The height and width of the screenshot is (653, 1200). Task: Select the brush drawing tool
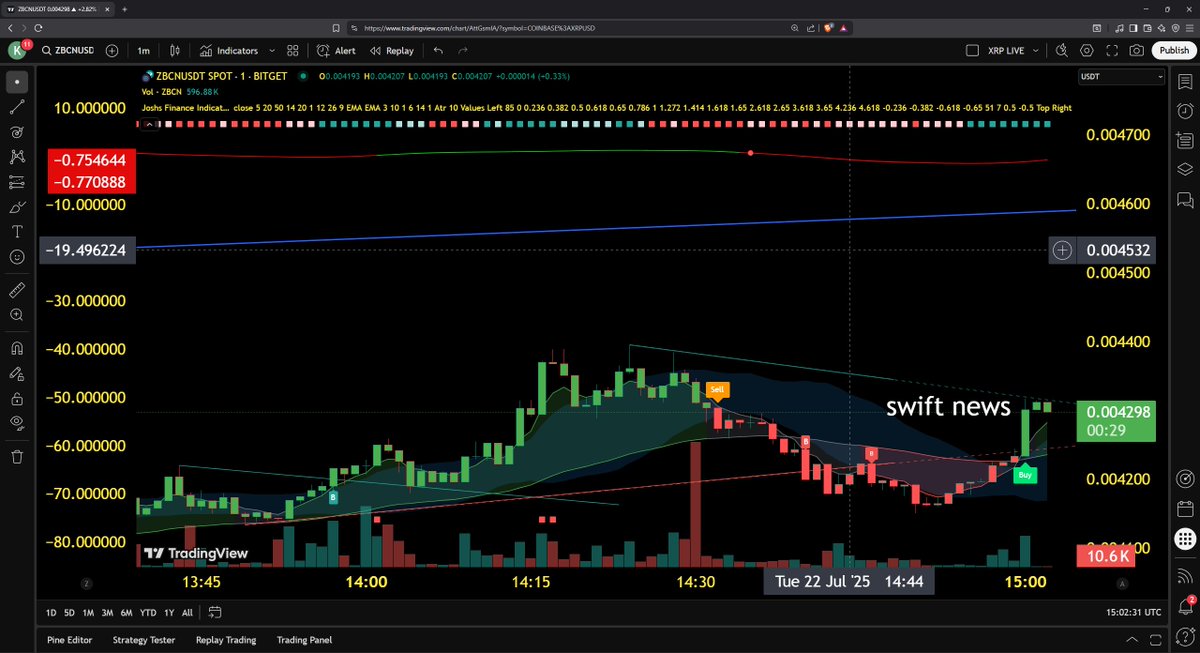[17, 207]
